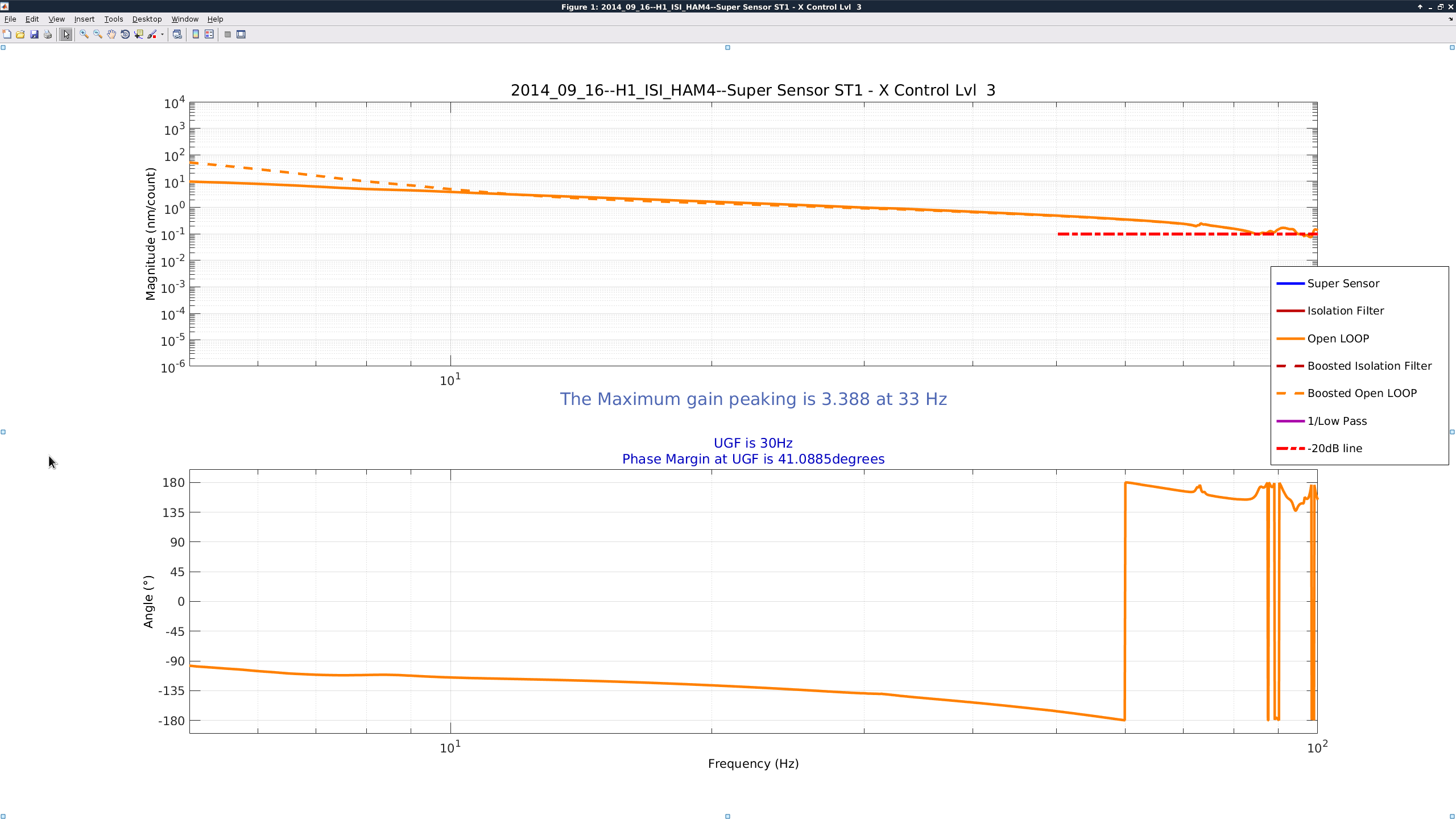
Task: Click the -180 tick label on phase plot
Action: pos(171,721)
